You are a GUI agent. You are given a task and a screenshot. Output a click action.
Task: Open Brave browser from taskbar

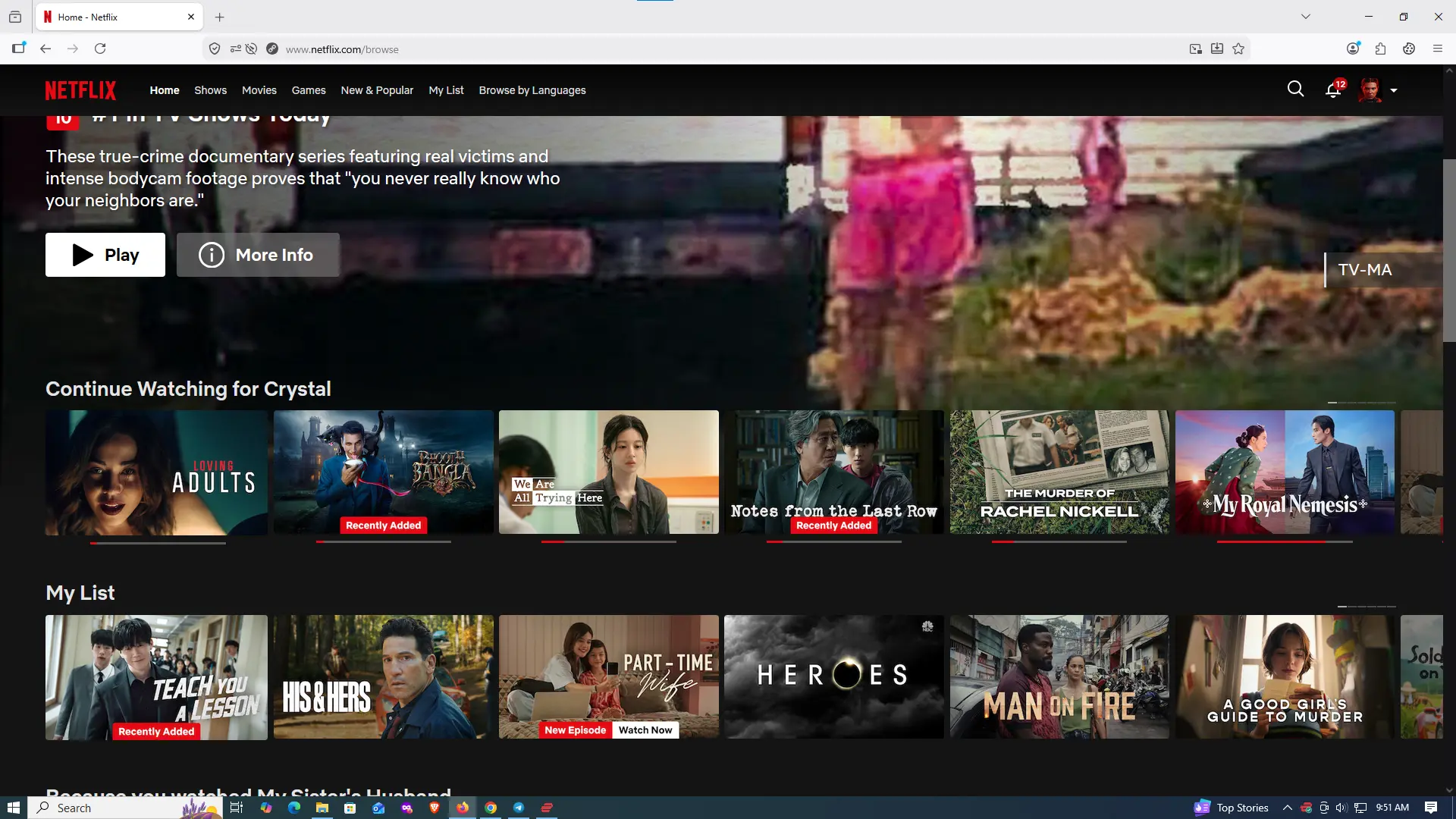pyautogui.click(x=435, y=808)
